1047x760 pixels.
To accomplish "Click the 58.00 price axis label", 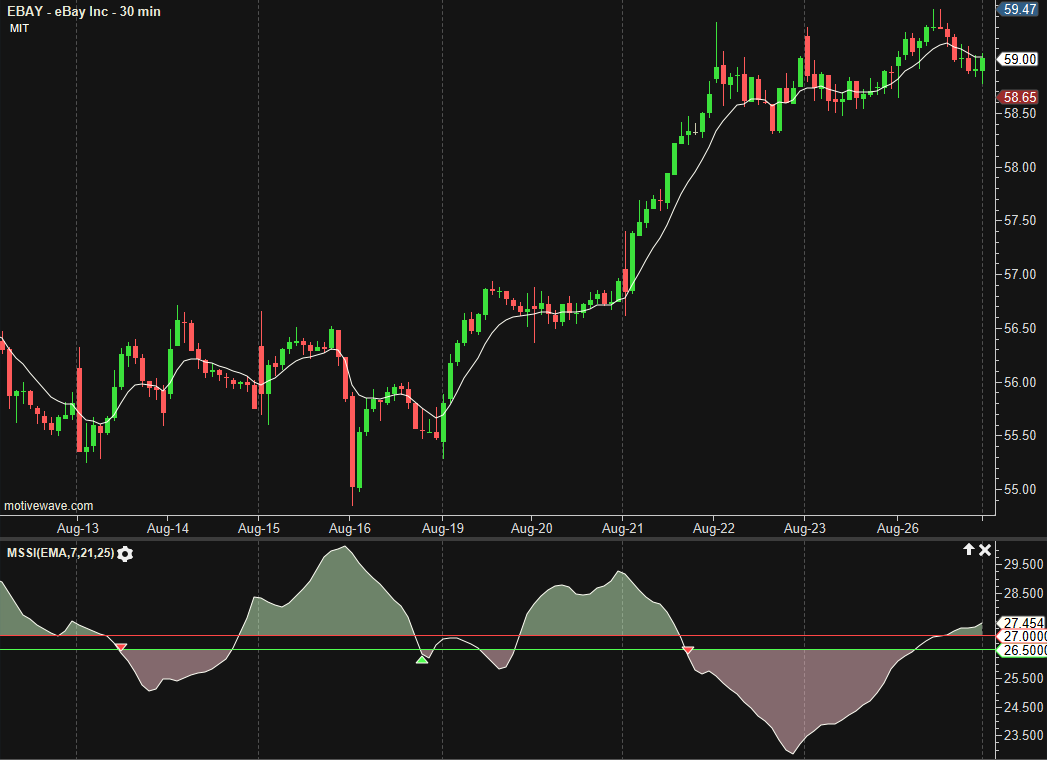I will coord(1020,167).
